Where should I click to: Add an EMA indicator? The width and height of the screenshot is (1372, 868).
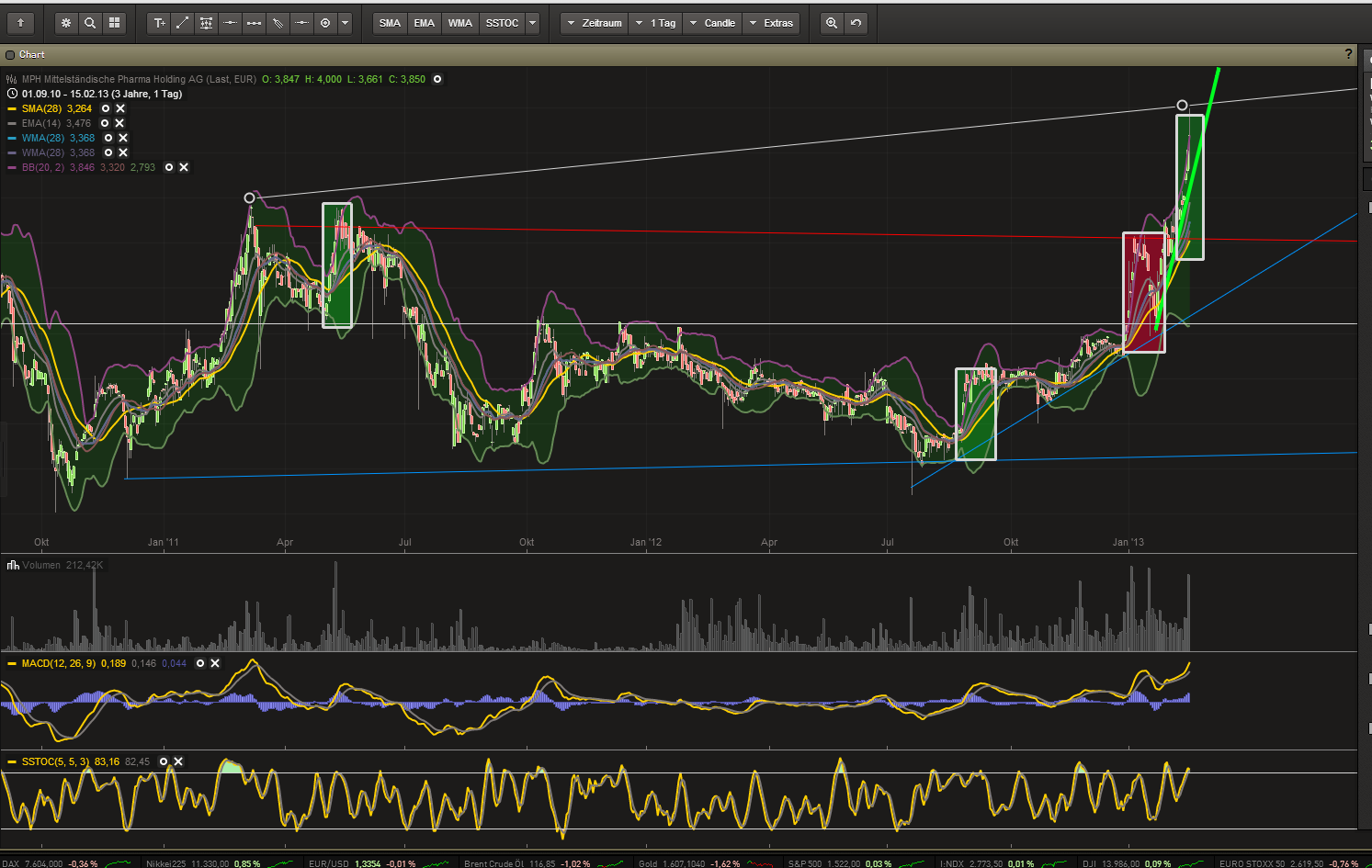(x=424, y=23)
